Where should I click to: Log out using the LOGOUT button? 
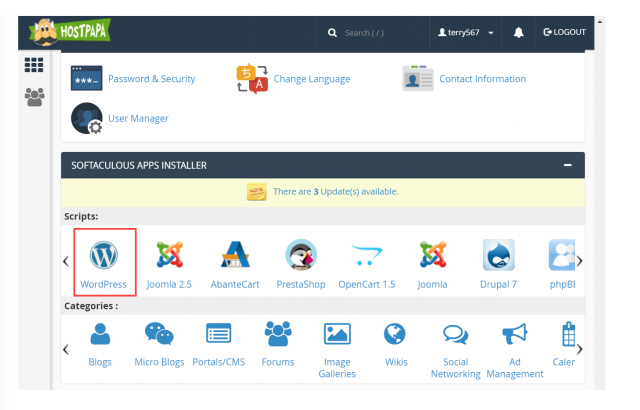point(564,32)
